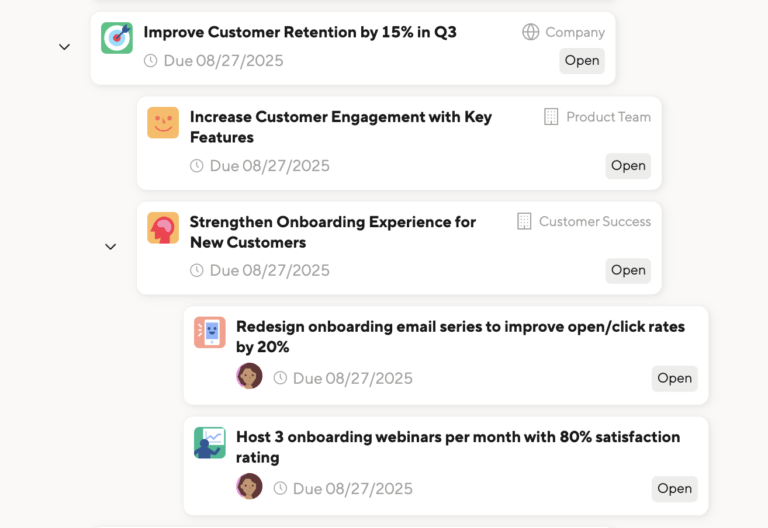Change Open status on Strengthen Onboarding Experience
Screen dimensions: 768x528
click(628, 270)
